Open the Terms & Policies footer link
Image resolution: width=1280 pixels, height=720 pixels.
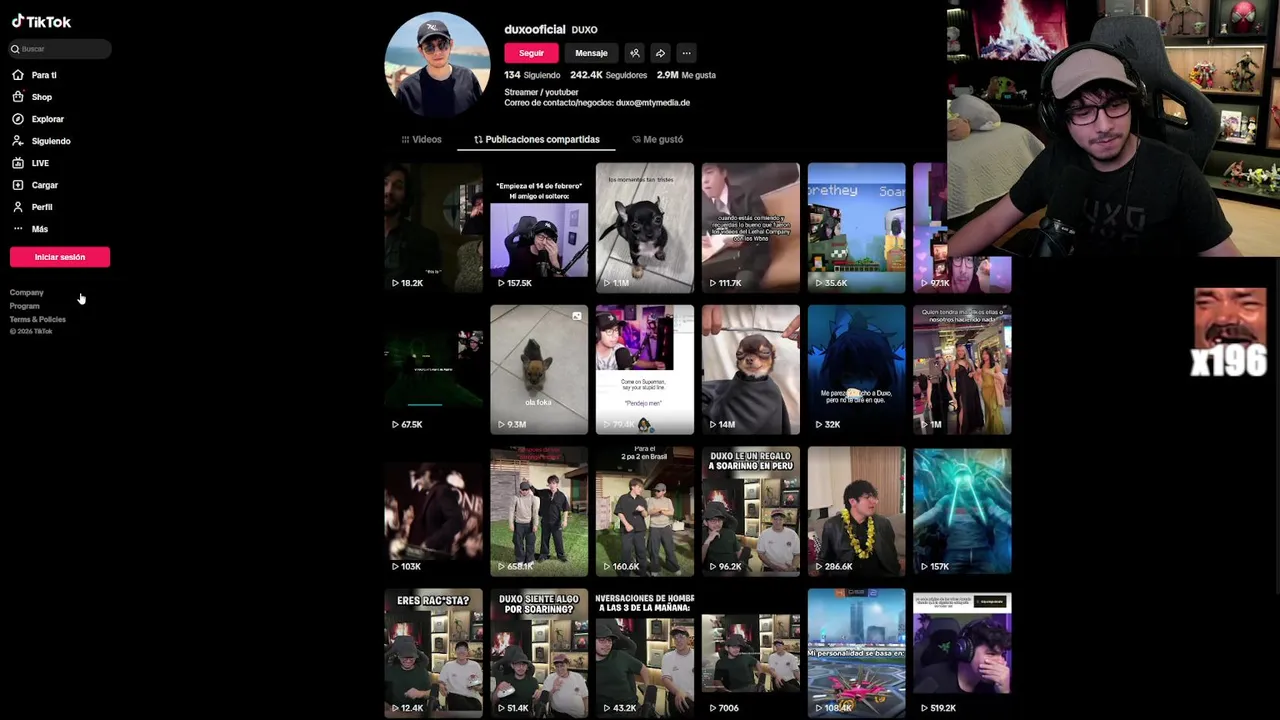(38, 319)
